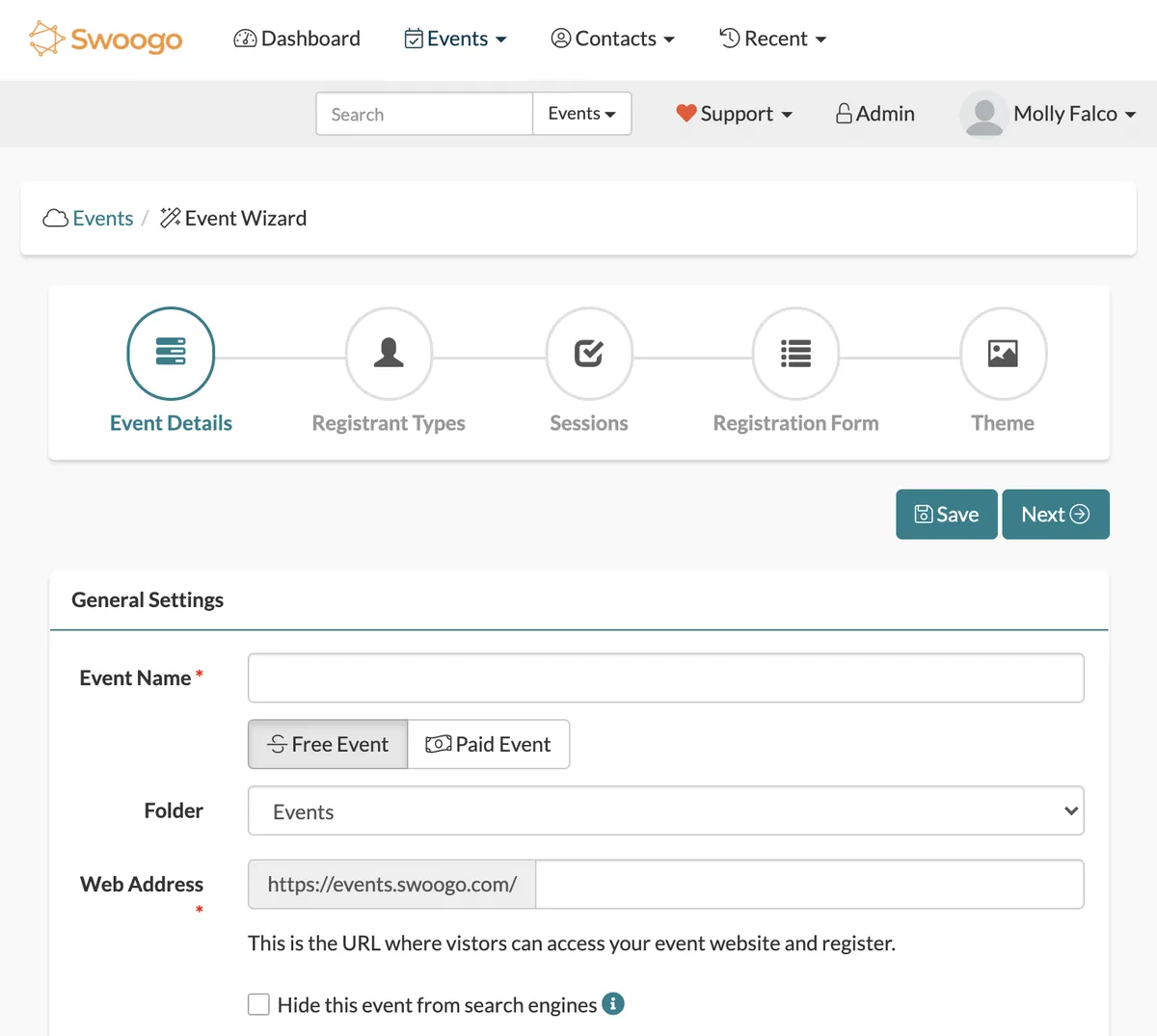The image size is (1157, 1036).
Task: Open the Dashboard page
Action: click(x=297, y=39)
